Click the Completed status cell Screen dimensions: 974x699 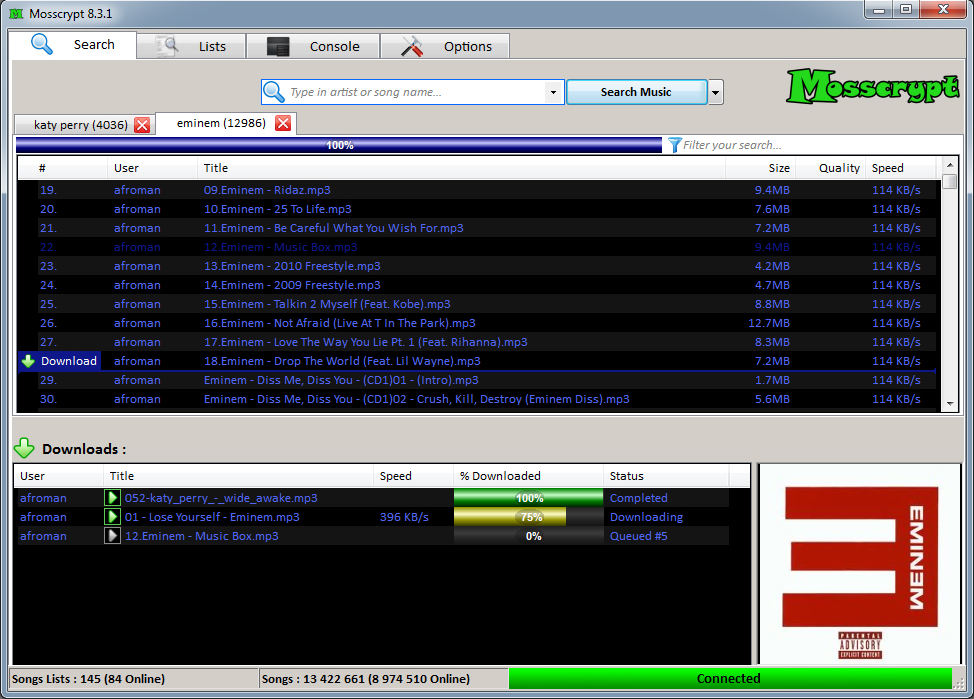click(x=639, y=498)
